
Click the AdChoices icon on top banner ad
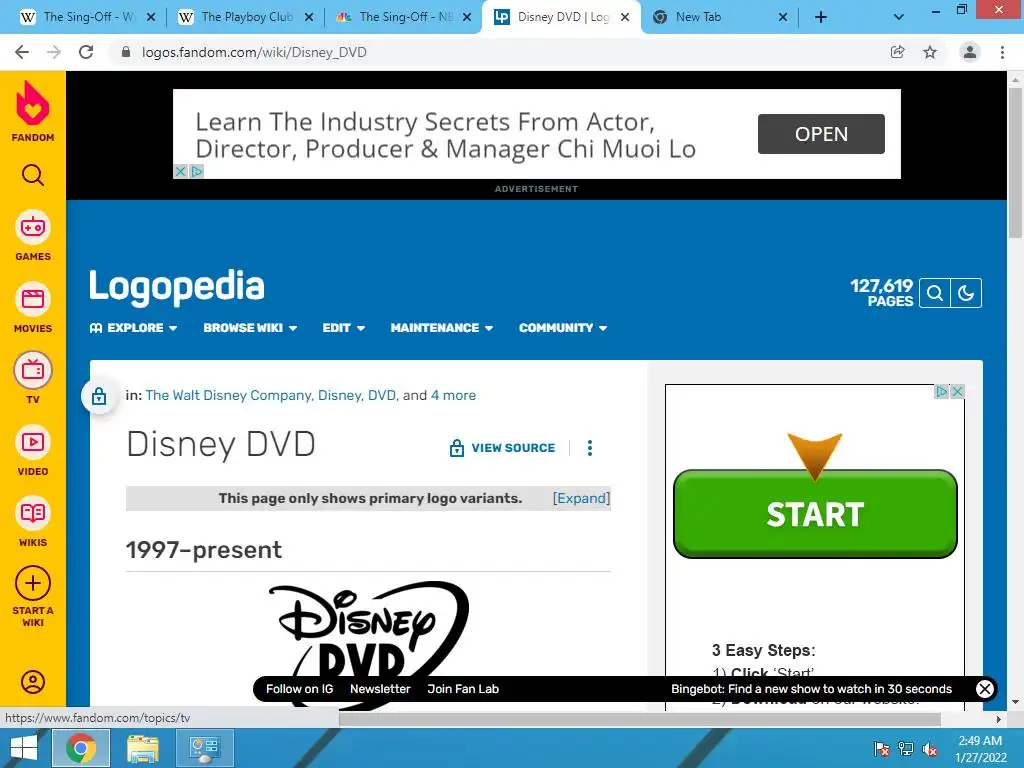coord(196,171)
